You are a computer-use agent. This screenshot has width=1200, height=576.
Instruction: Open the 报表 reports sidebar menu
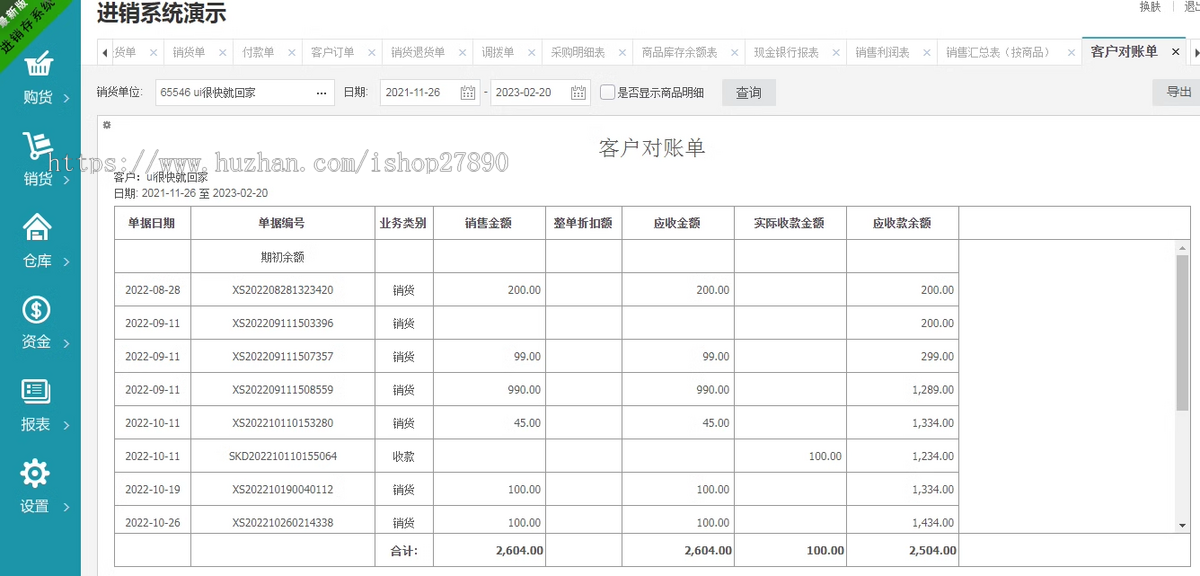click(x=40, y=407)
